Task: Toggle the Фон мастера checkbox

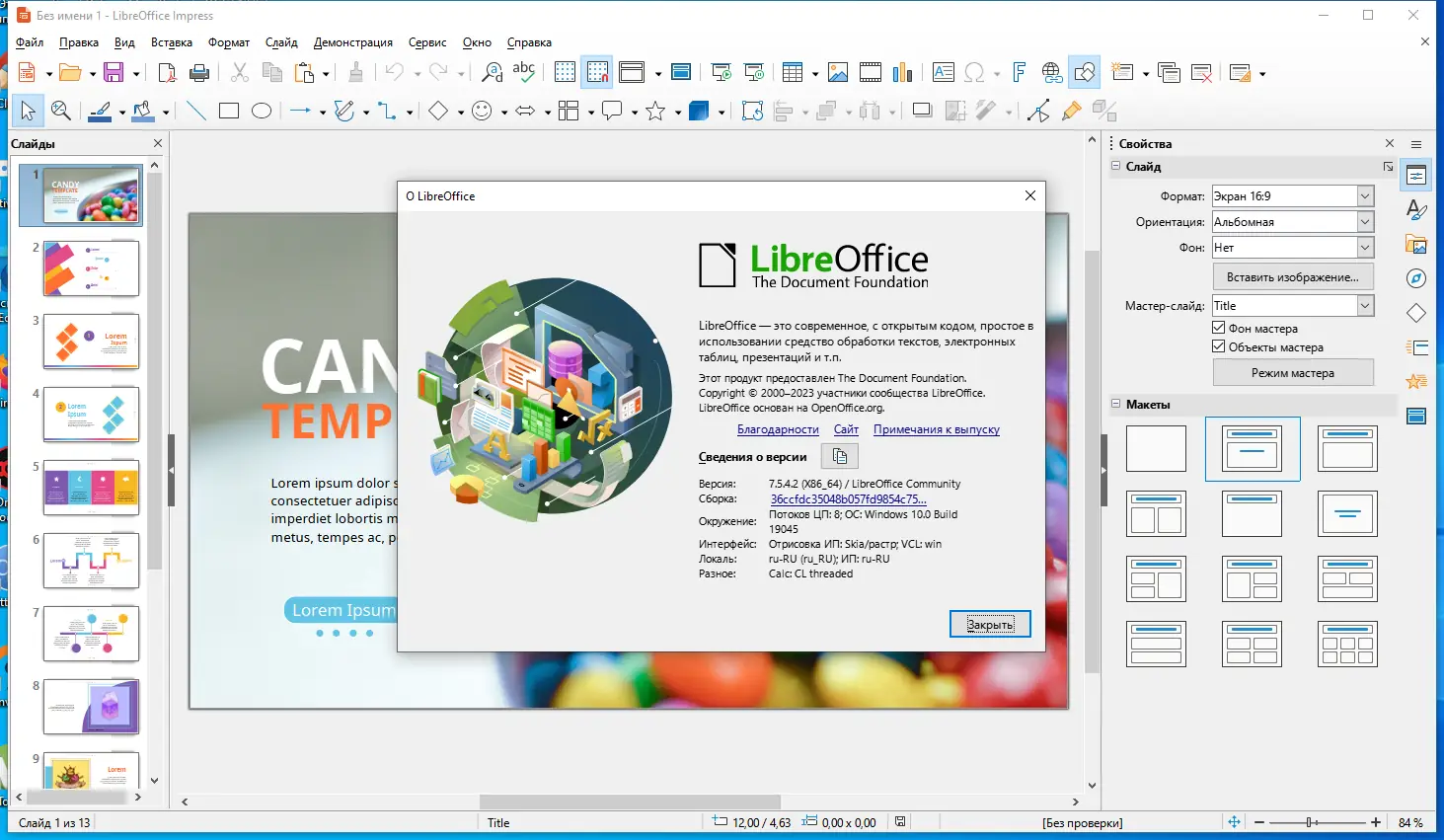Action: (x=1219, y=328)
